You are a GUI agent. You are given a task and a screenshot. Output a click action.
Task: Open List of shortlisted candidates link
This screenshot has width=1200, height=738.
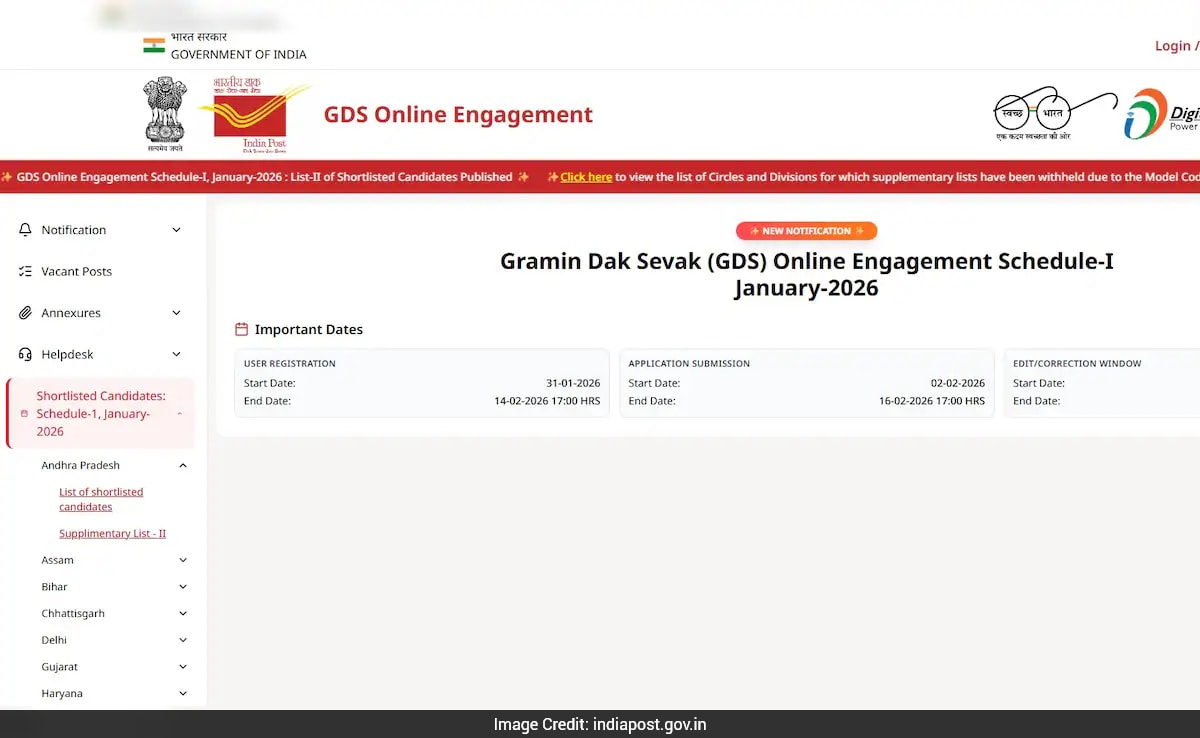pos(100,499)
